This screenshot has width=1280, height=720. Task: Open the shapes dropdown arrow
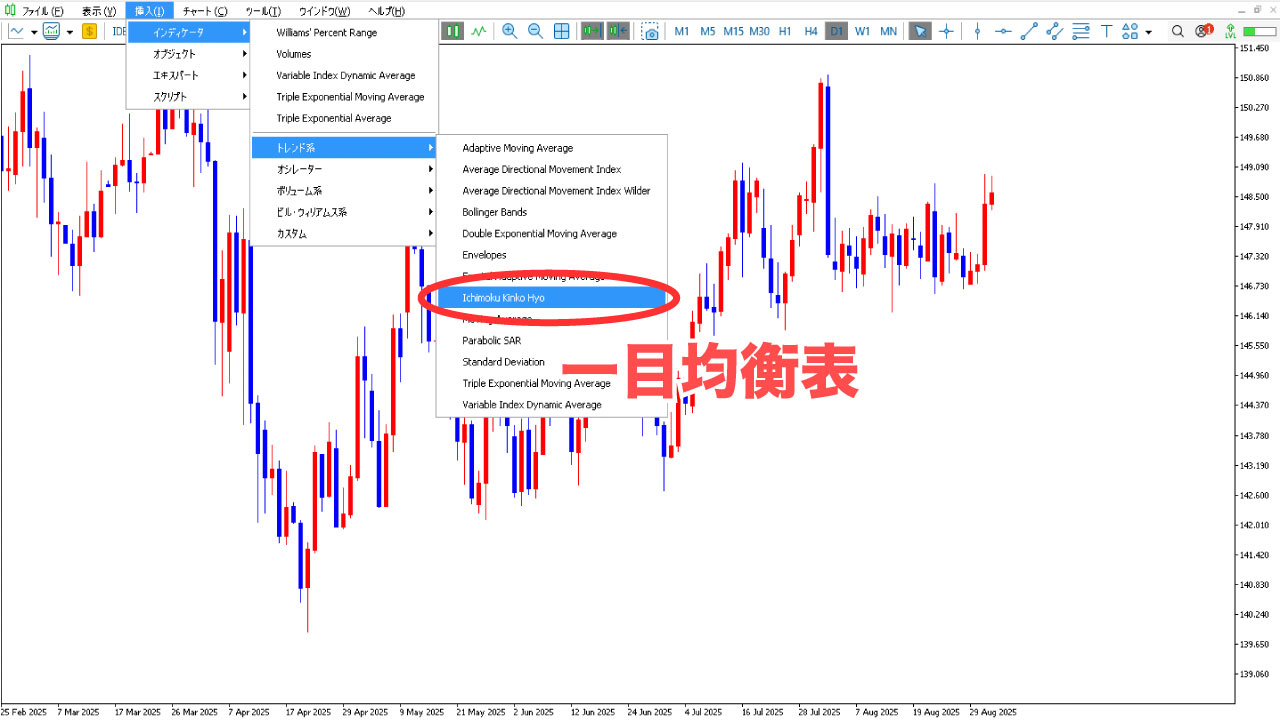point(1148,31)
